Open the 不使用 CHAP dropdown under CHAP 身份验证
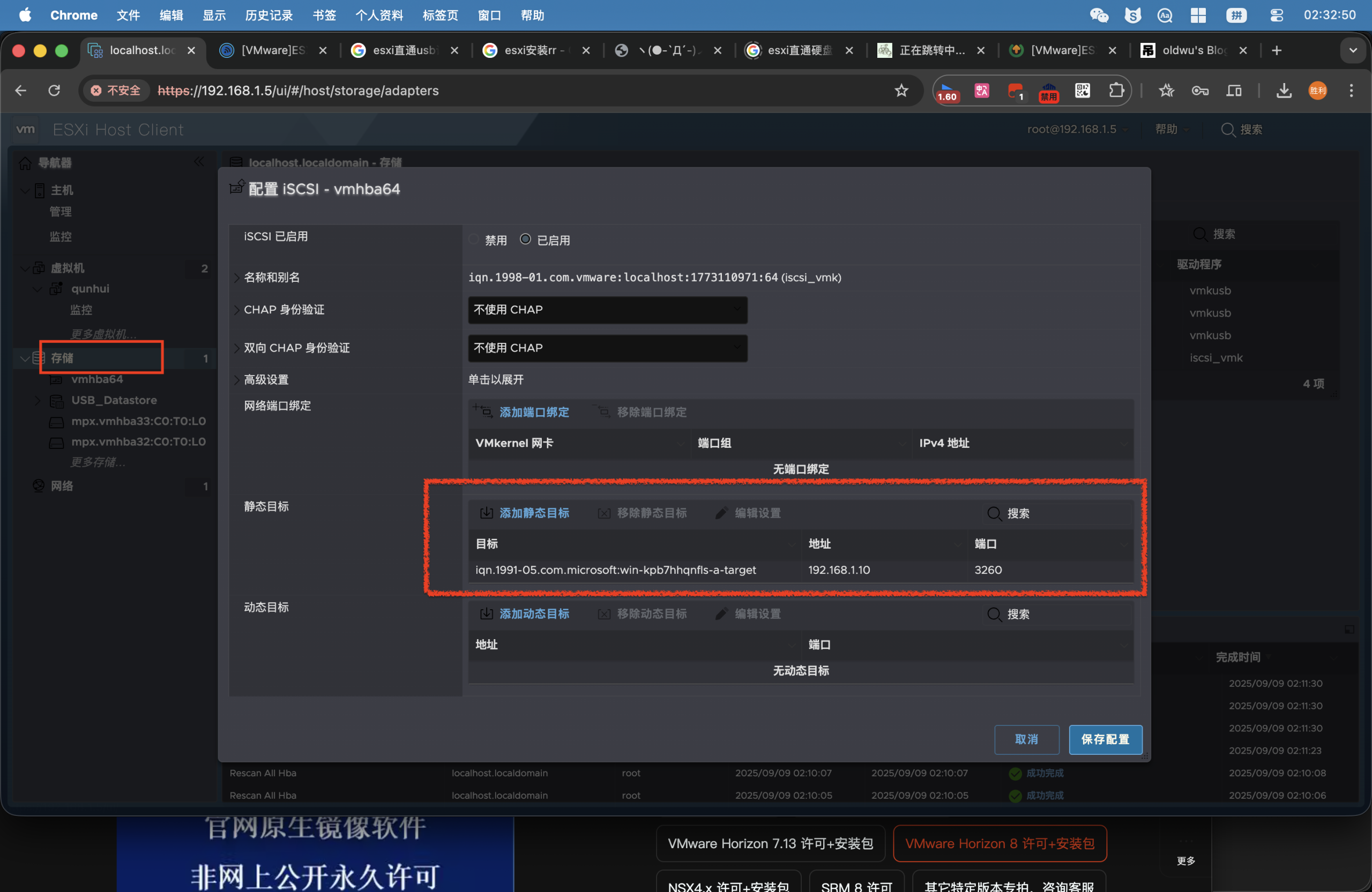The height and width of the screenshot is (892, 1372). (x=607, y=310)
